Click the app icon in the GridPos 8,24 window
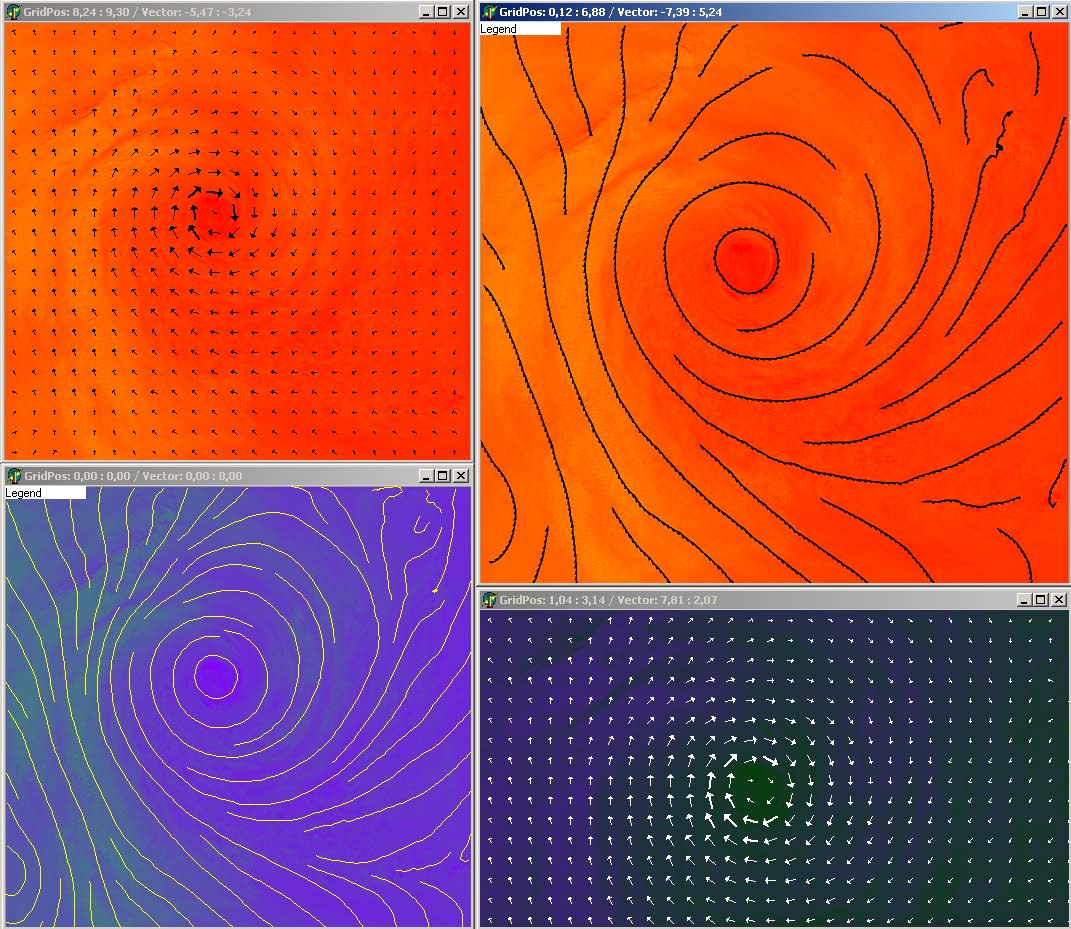Viewport: 1071px width, 929px height. click(13, 12)
